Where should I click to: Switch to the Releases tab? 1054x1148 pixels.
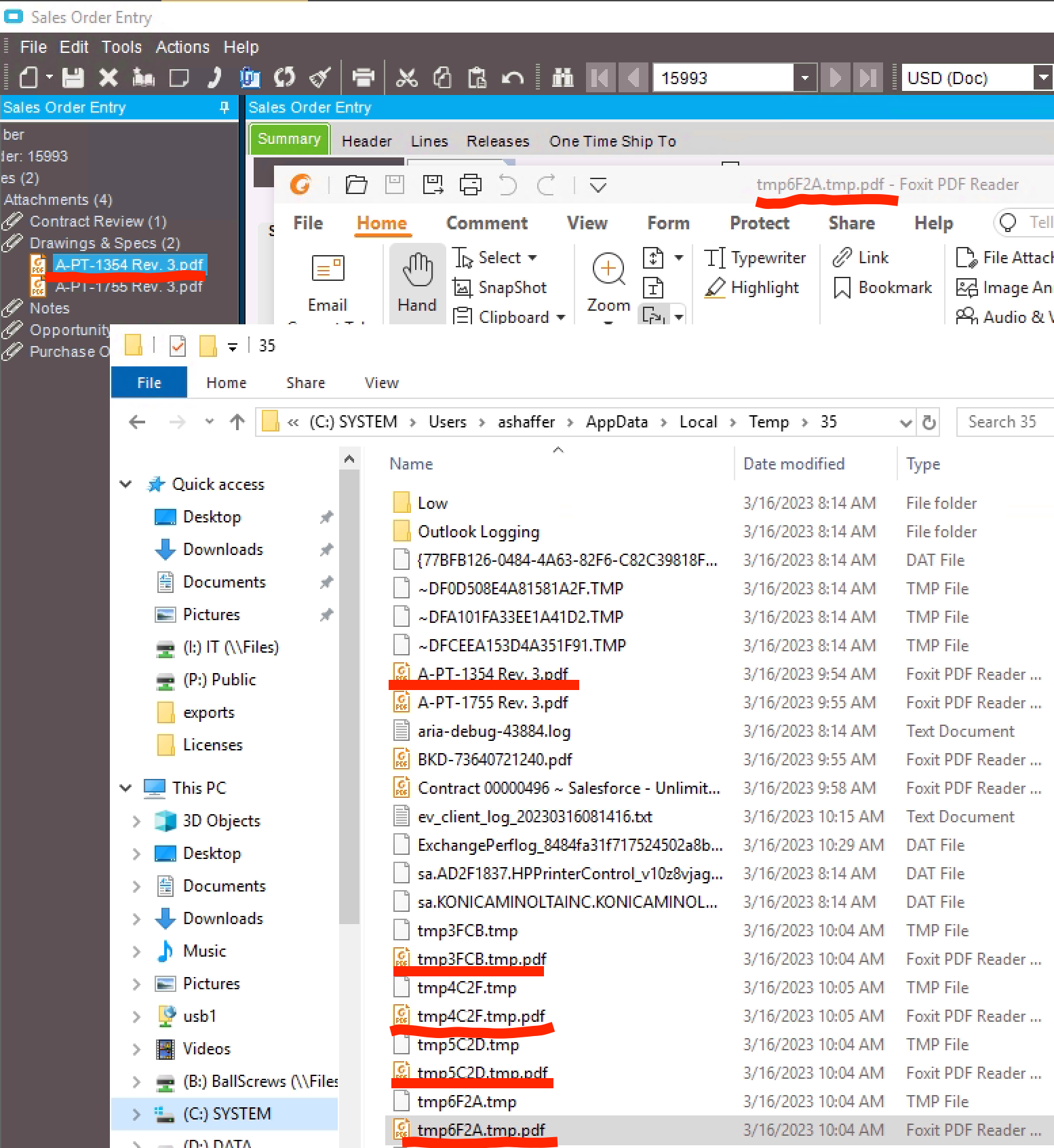click(x=498, y=141)
